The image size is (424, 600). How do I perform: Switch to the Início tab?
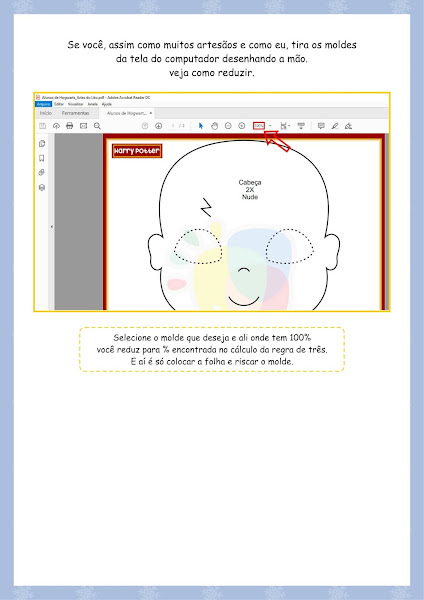(46, 113)
